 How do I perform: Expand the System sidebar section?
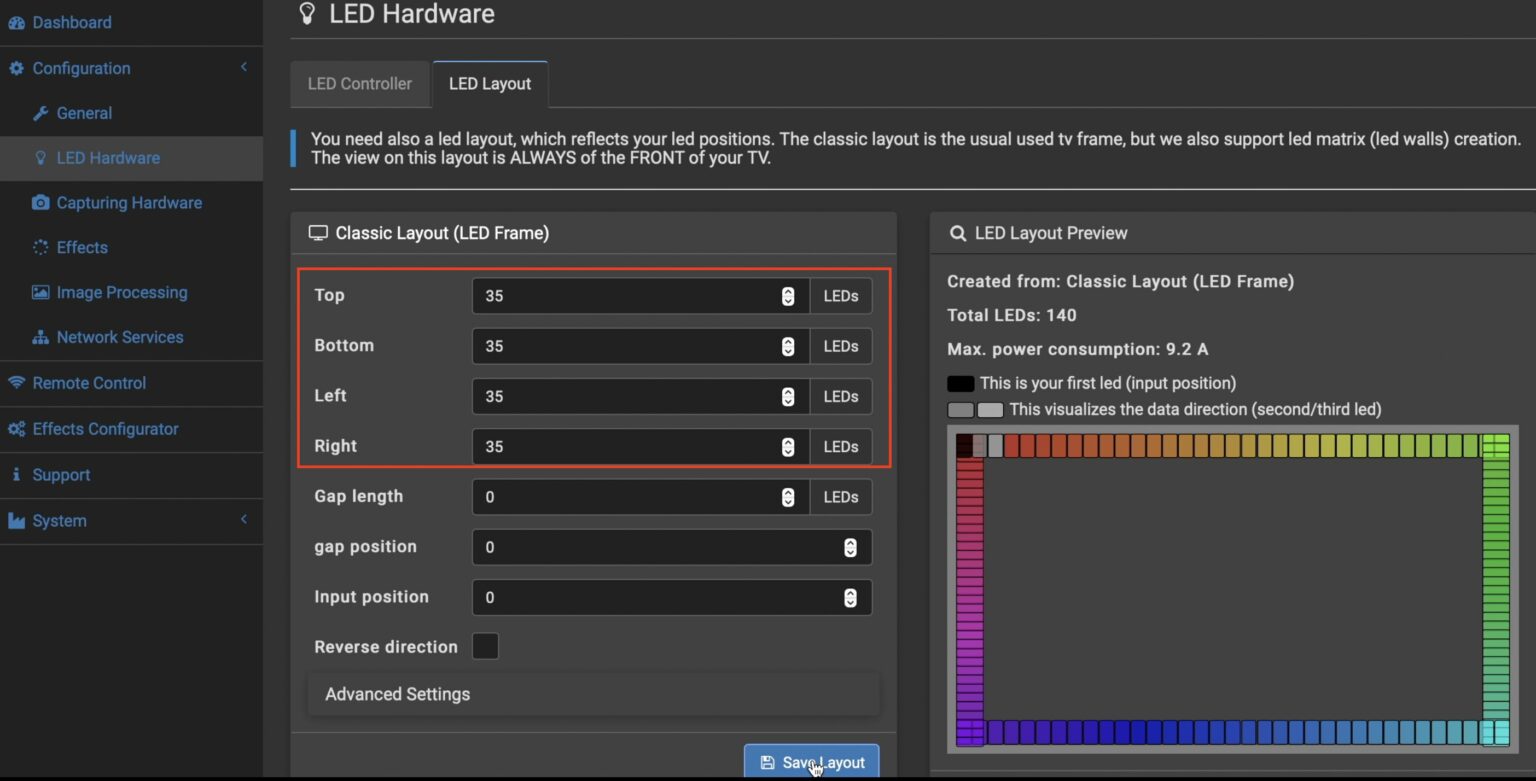click(243, 520)
